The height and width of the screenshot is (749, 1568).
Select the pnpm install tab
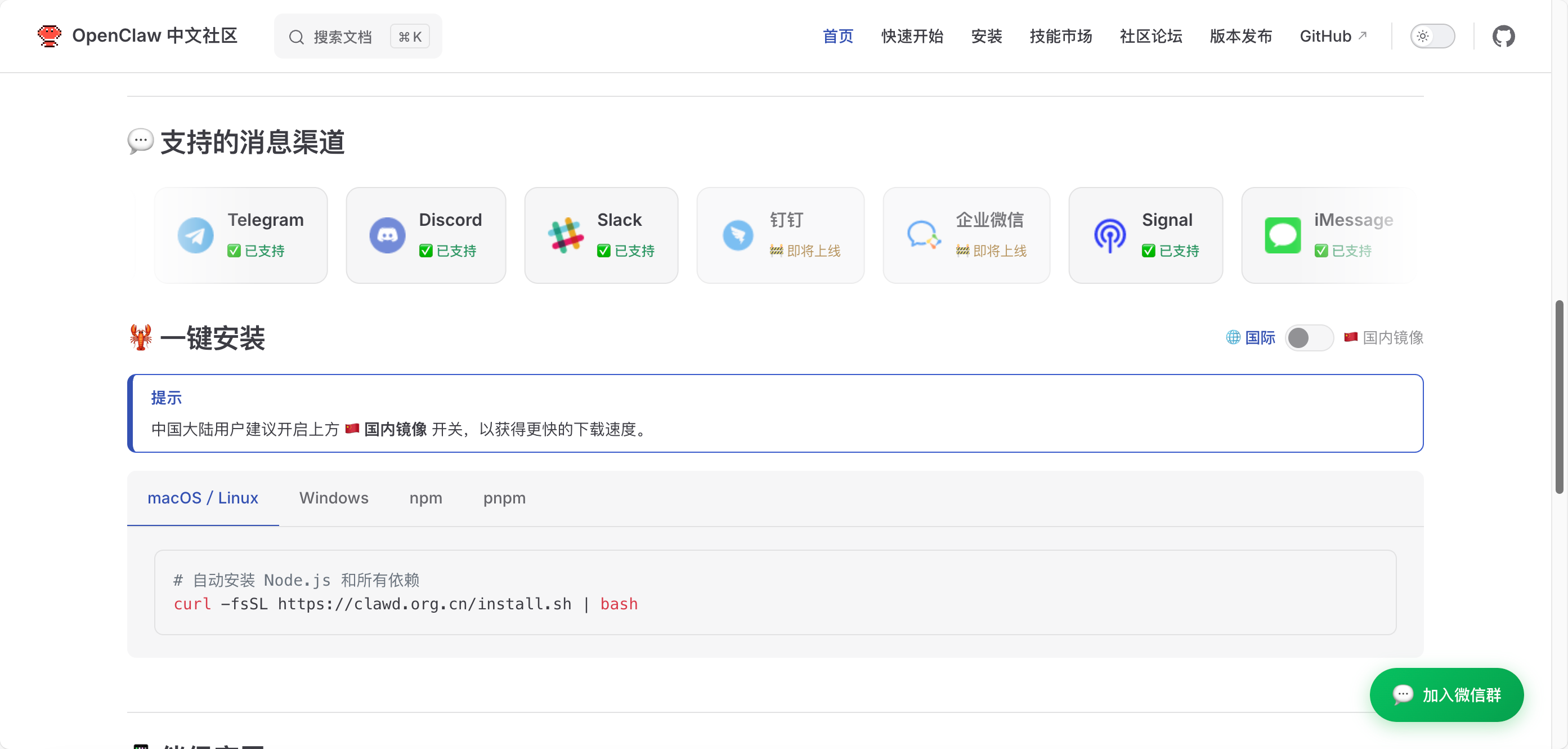[504, 498]
